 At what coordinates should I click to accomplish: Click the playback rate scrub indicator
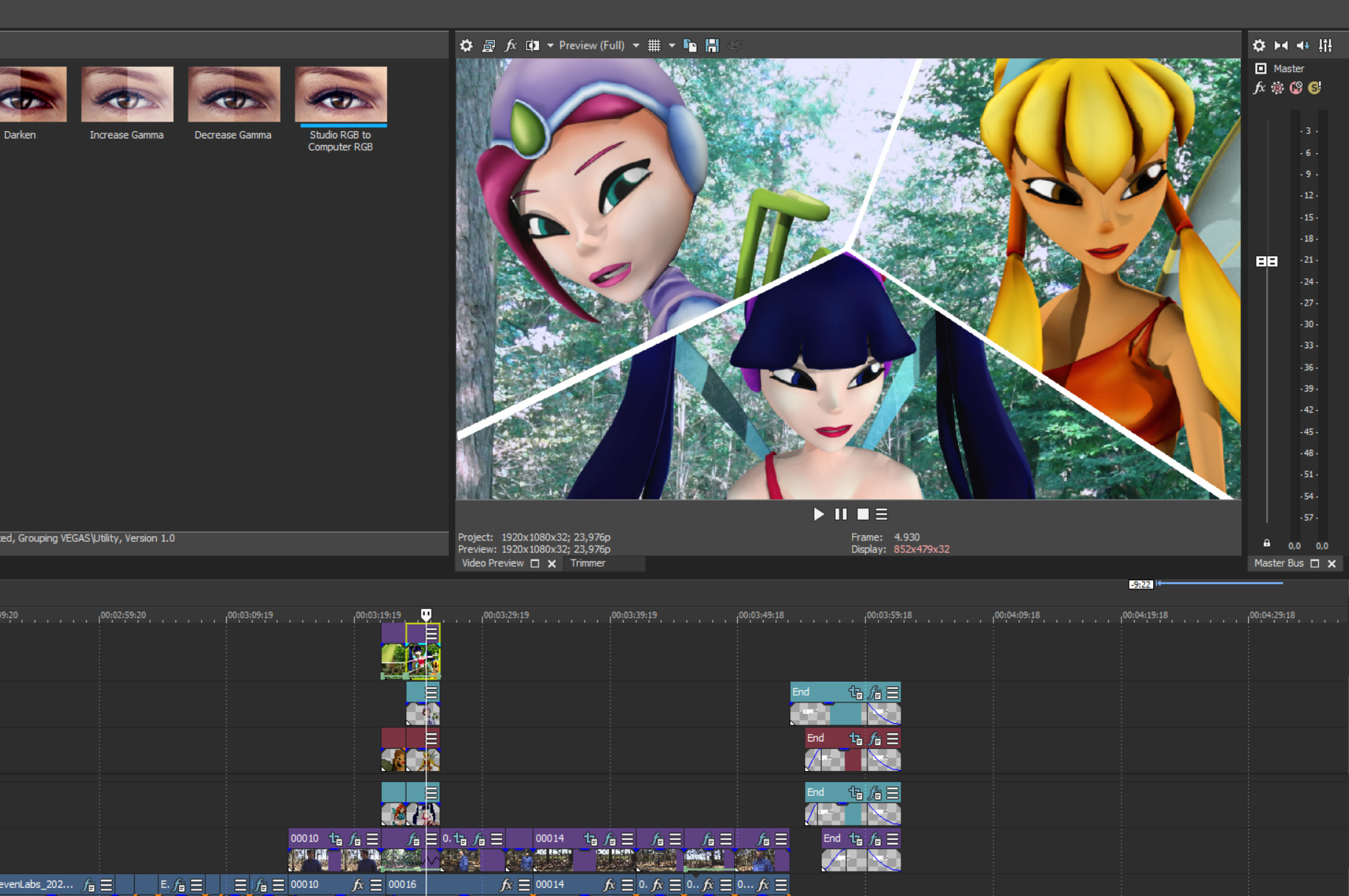[x=1141, y=585]
